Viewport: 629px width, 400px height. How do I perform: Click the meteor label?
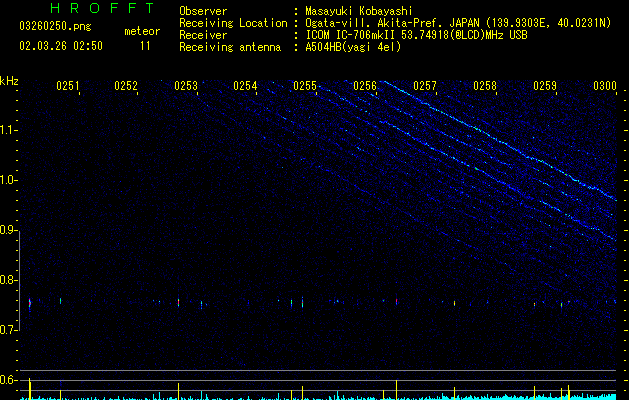pyautogui.click(x=142, y=31)
